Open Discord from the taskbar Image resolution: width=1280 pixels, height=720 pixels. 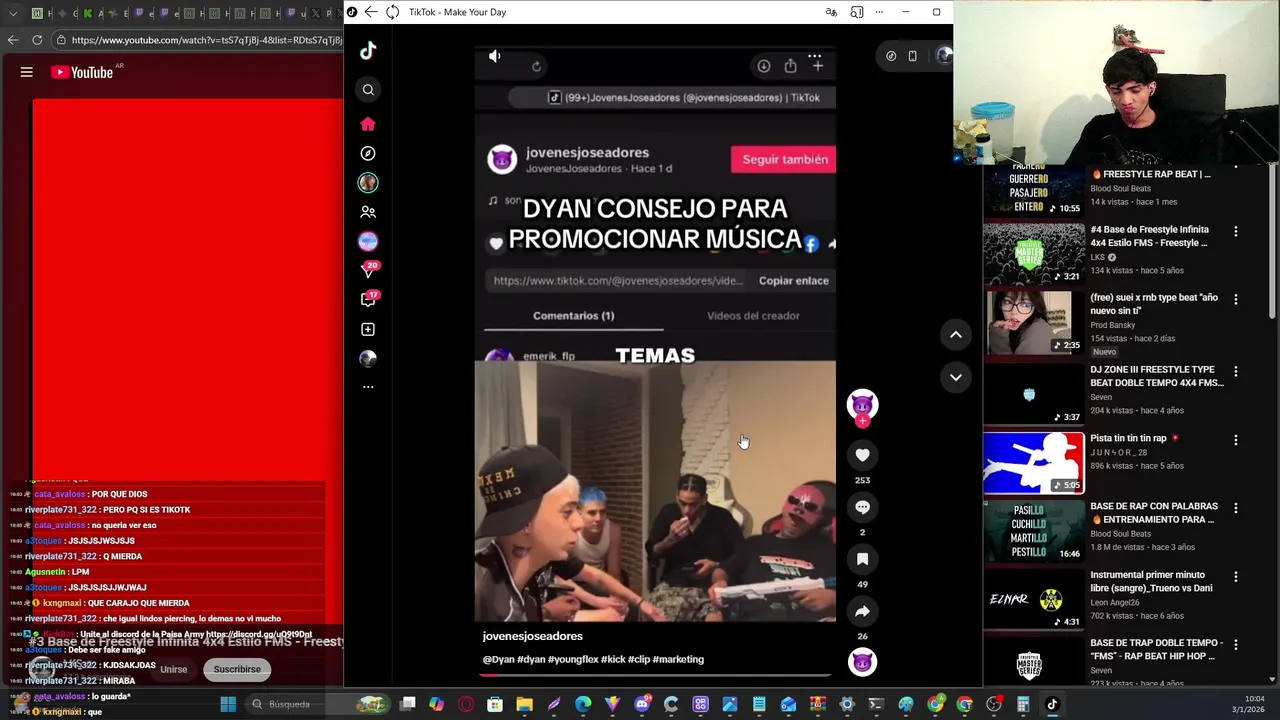[642, 704]
